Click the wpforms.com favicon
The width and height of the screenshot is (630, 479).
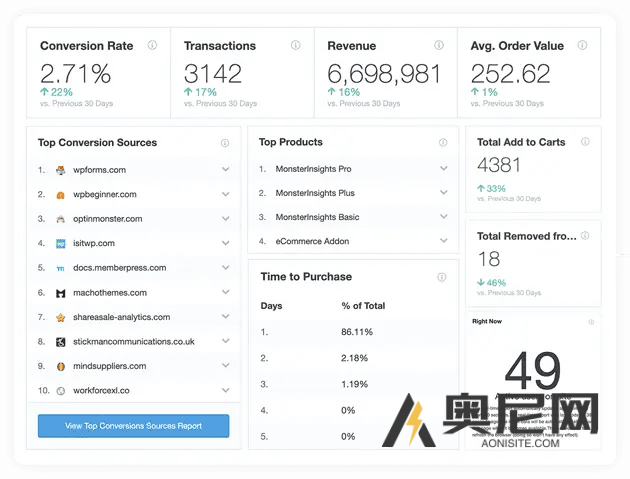pyautogui.click(x=61, y=170)
